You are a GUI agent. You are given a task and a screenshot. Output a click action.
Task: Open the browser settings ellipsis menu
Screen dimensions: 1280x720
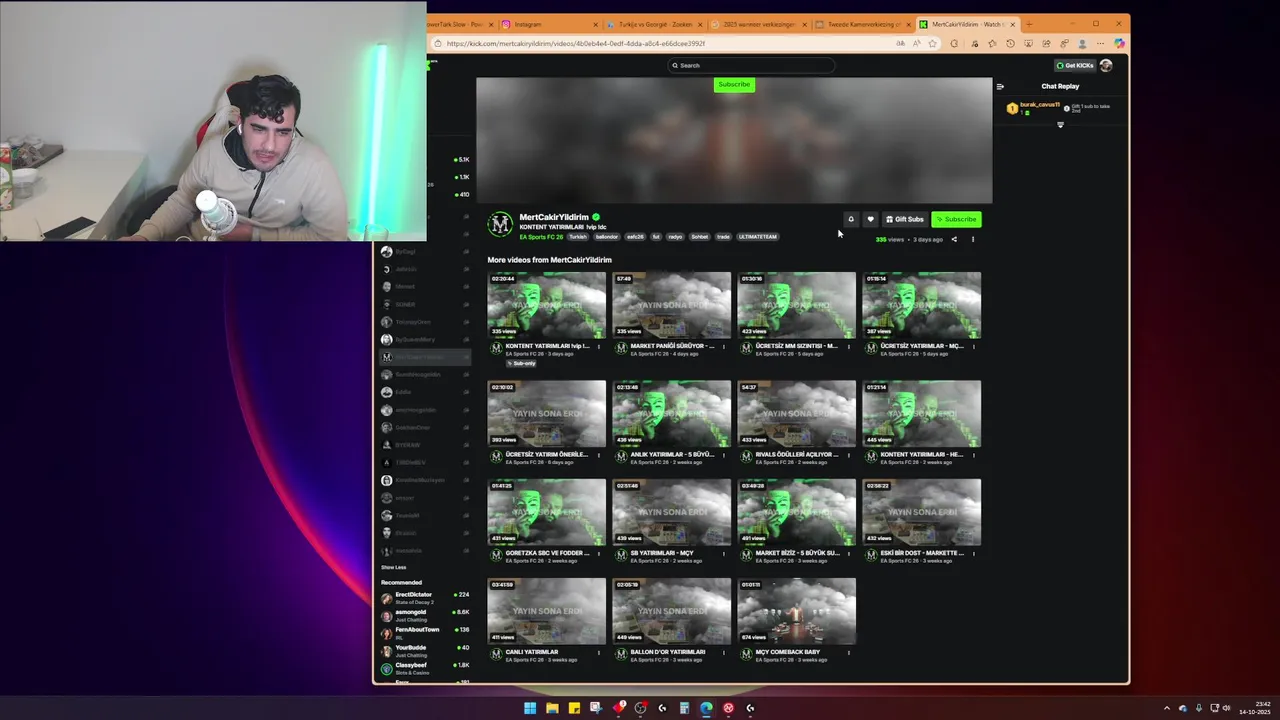click(1101, 43)
